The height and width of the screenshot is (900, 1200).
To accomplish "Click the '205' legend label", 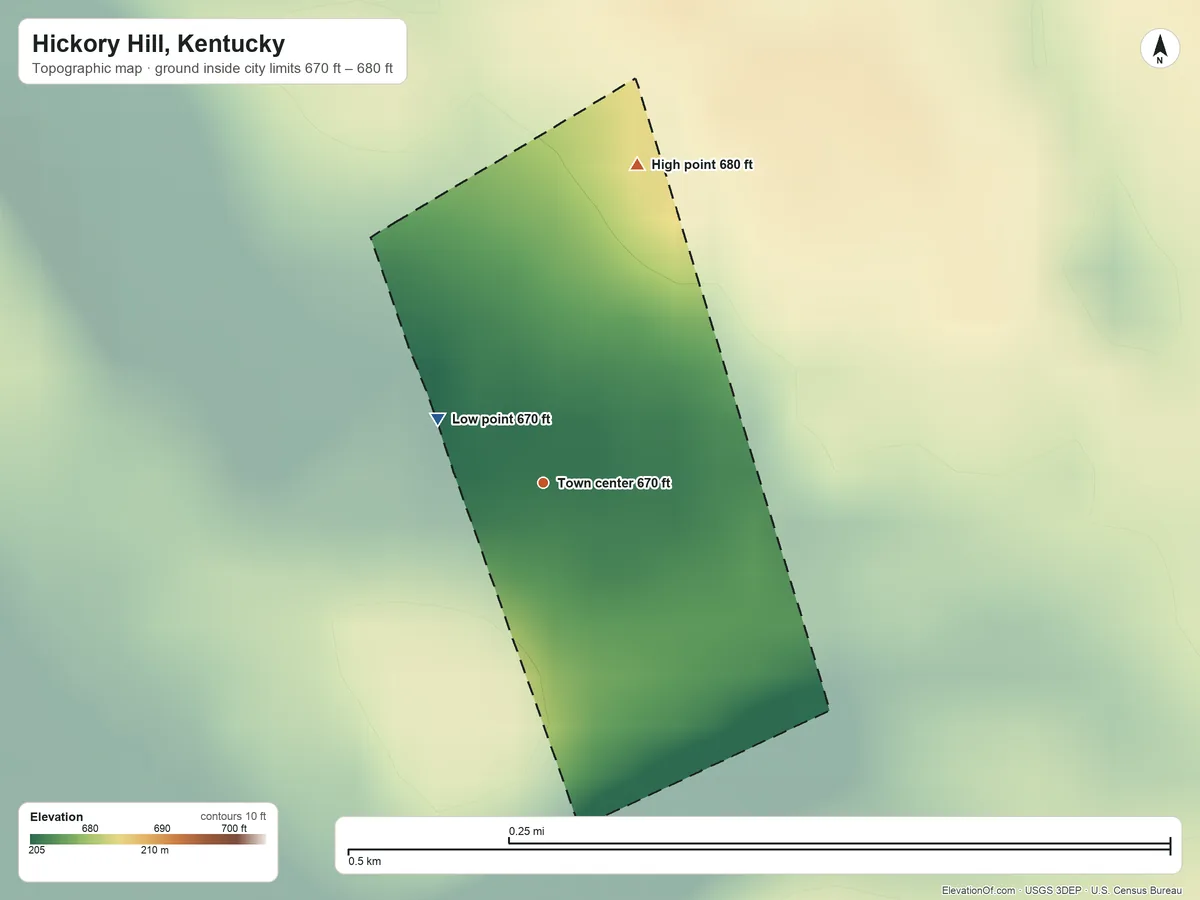I will (x=37, y=851).
